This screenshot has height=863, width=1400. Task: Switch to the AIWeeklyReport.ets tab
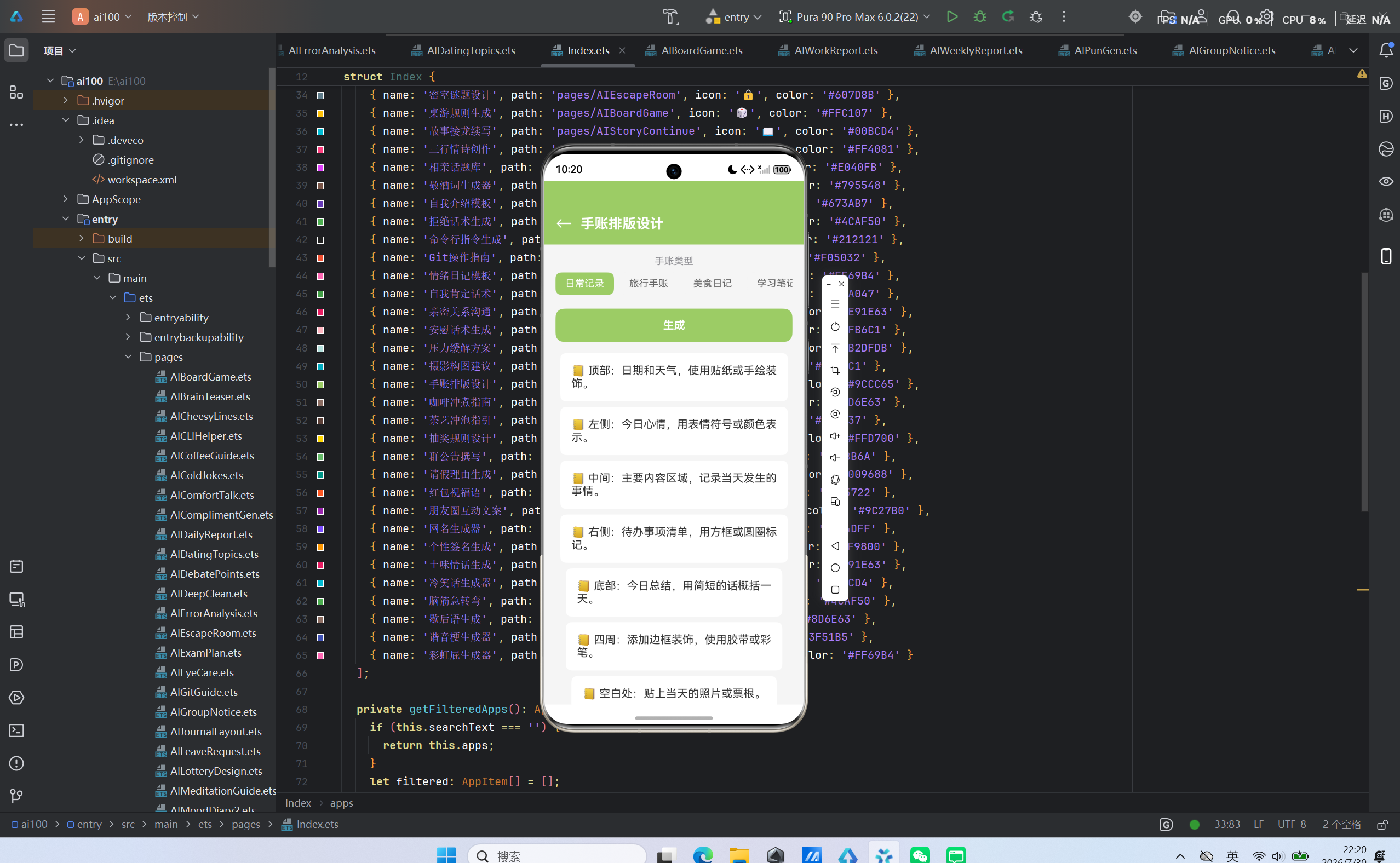tap(968, 50)
